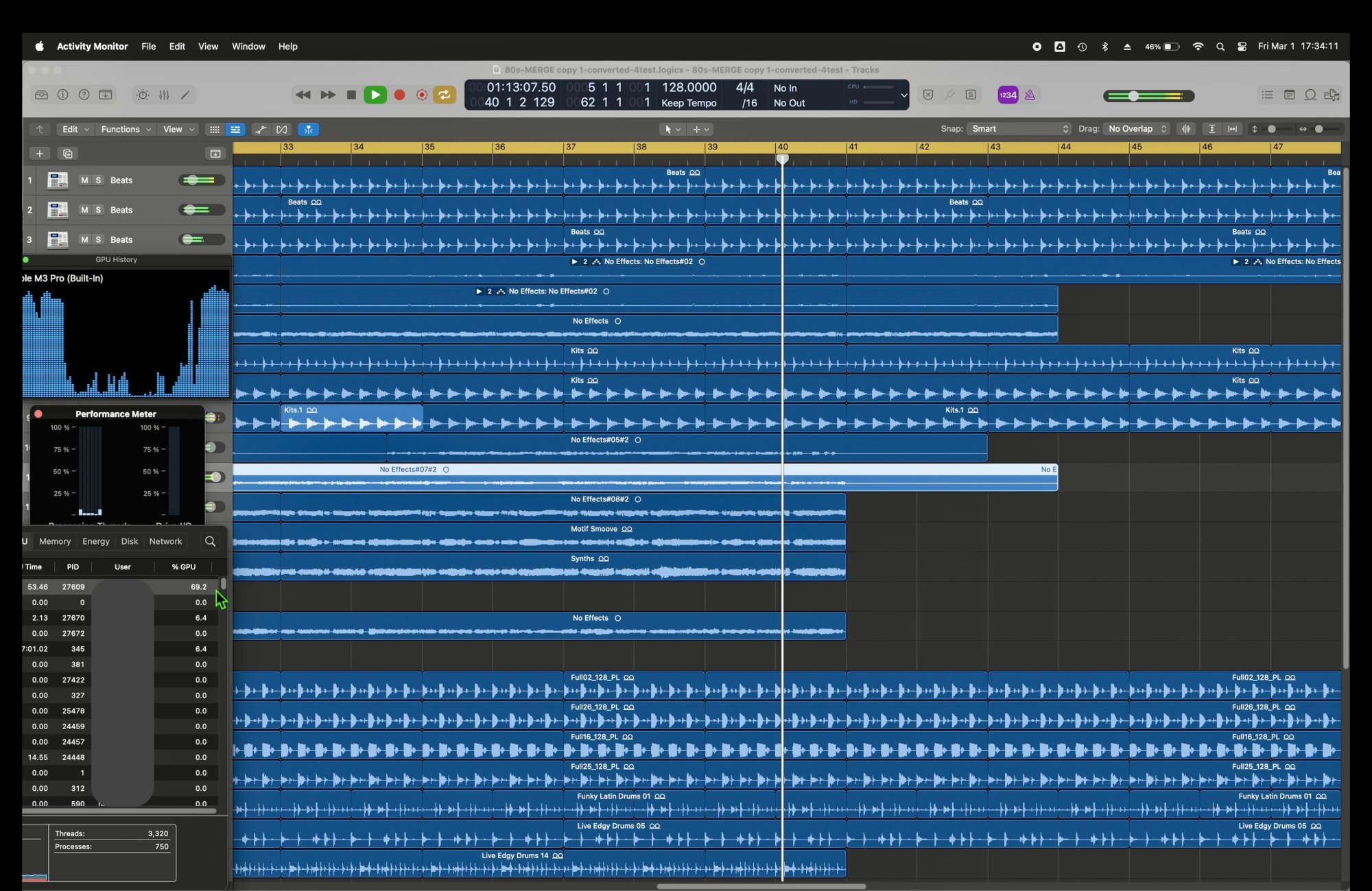1372x891 pixels.
Task: Expand the Functions menu in Tracks area
Action: [x=126, y=130]
